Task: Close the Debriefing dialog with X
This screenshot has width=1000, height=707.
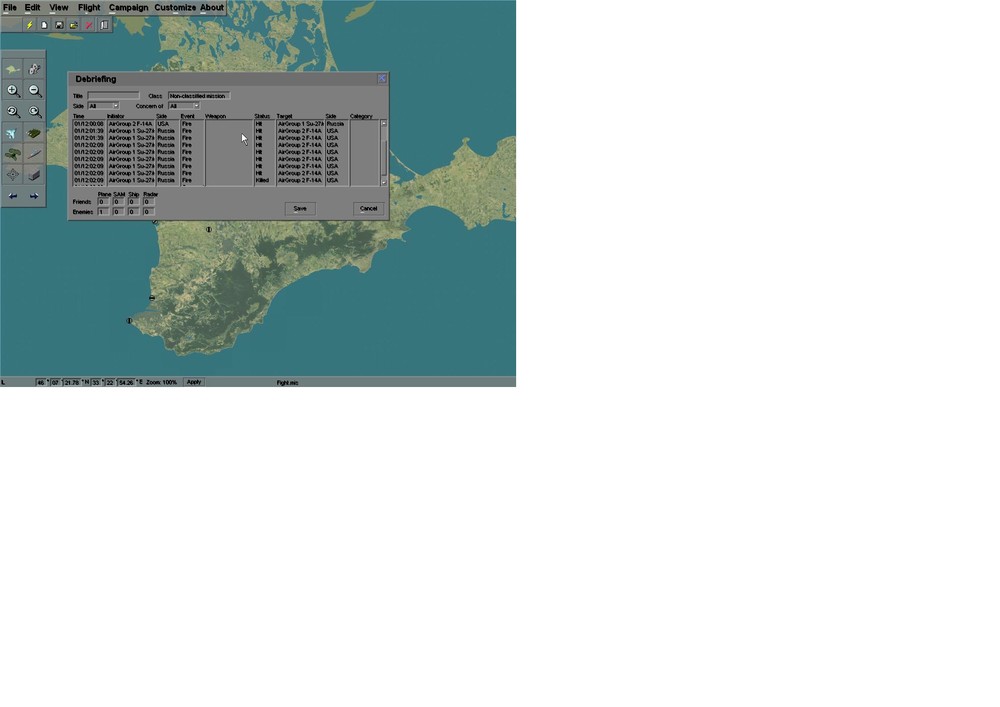Action: click(x=381, y=78)
